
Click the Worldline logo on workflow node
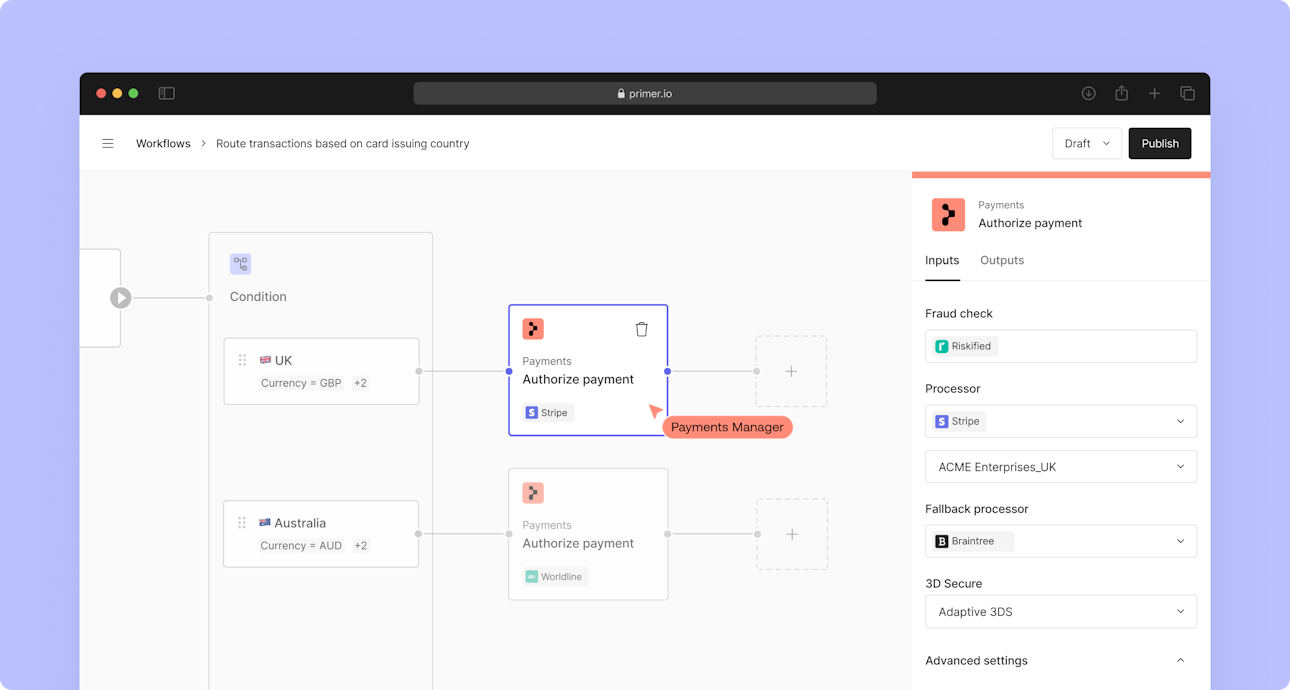pyautogui.click(x=532, y=576)
